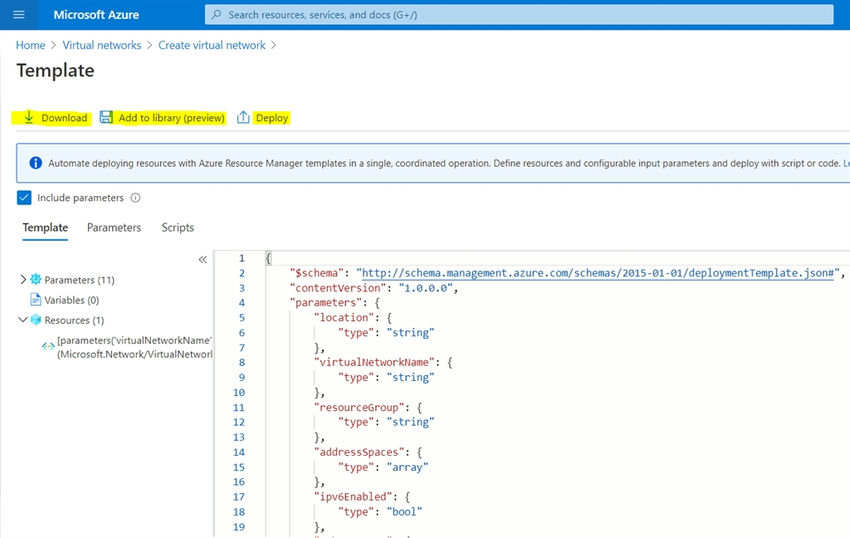
Task: Click the info icon beside Include parameters
Action: coord(135,198)
